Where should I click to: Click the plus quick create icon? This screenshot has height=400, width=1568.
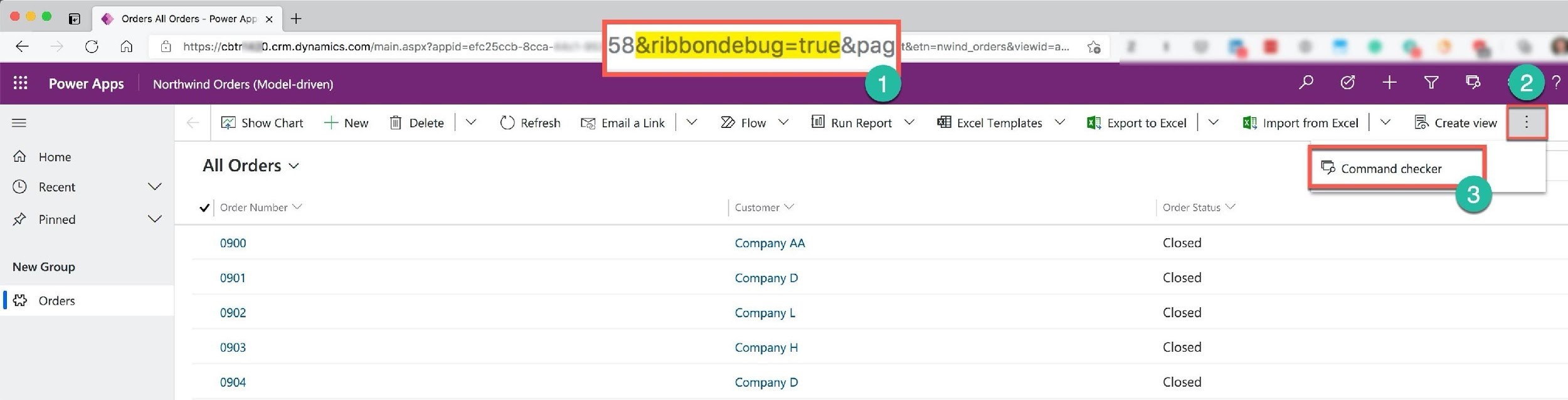point(1389,82)
